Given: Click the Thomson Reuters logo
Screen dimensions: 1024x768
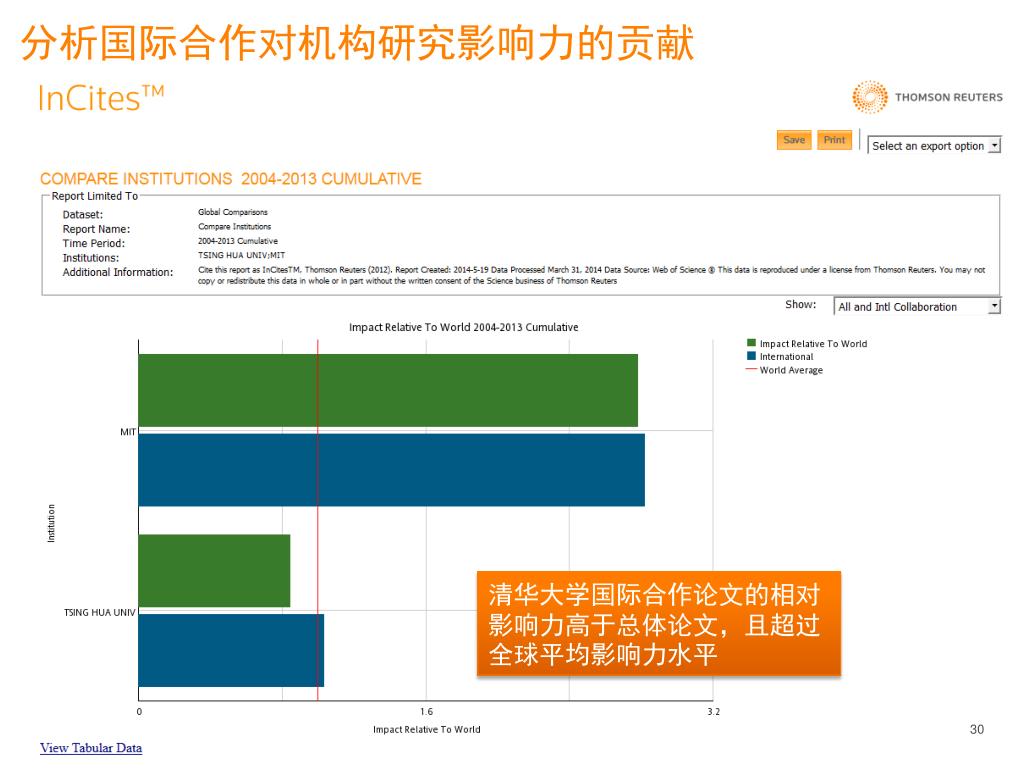Looking at the screenshot, I should tap(927, 97).
